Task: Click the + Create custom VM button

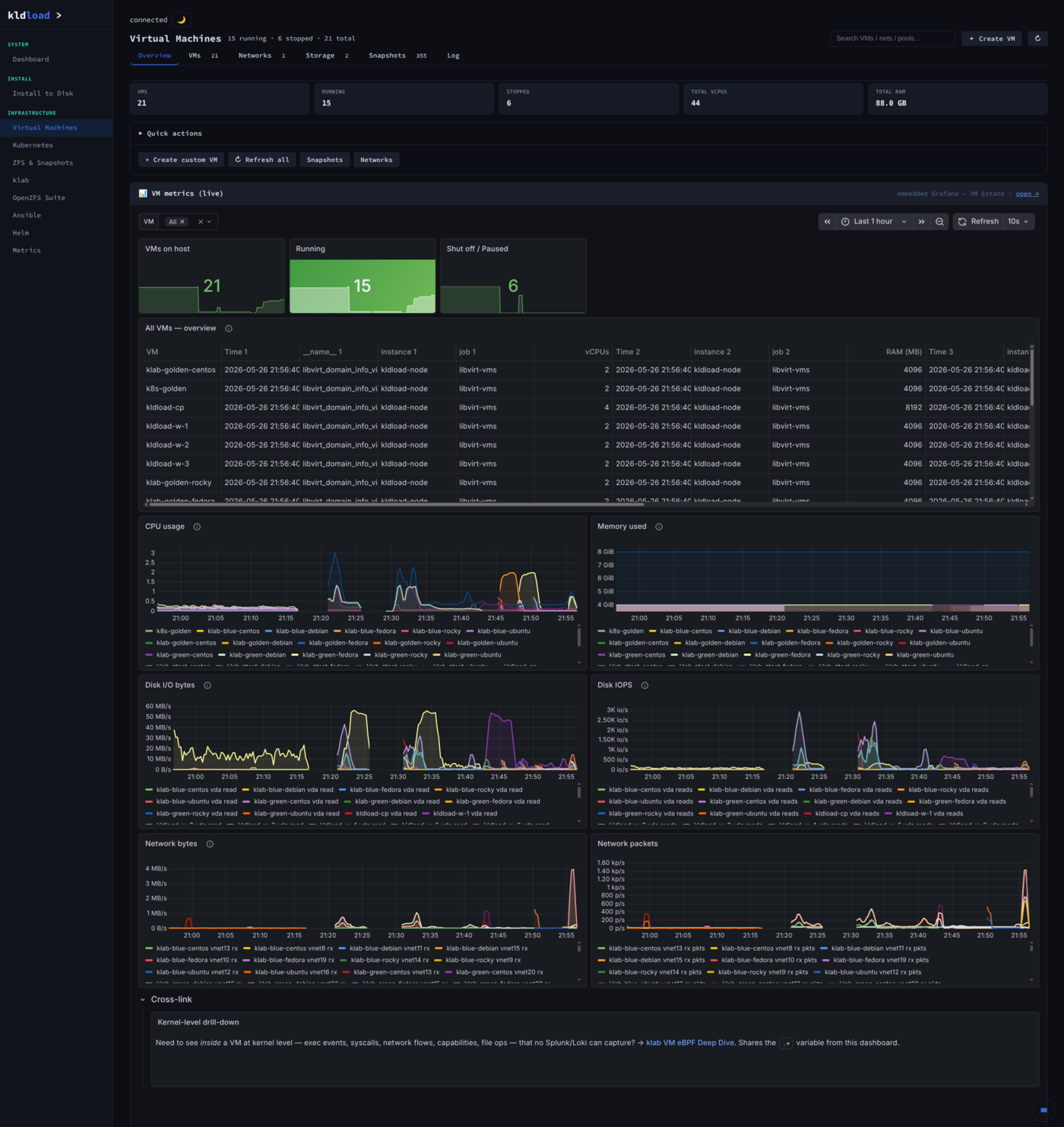Action: click(x=181, y=160)
